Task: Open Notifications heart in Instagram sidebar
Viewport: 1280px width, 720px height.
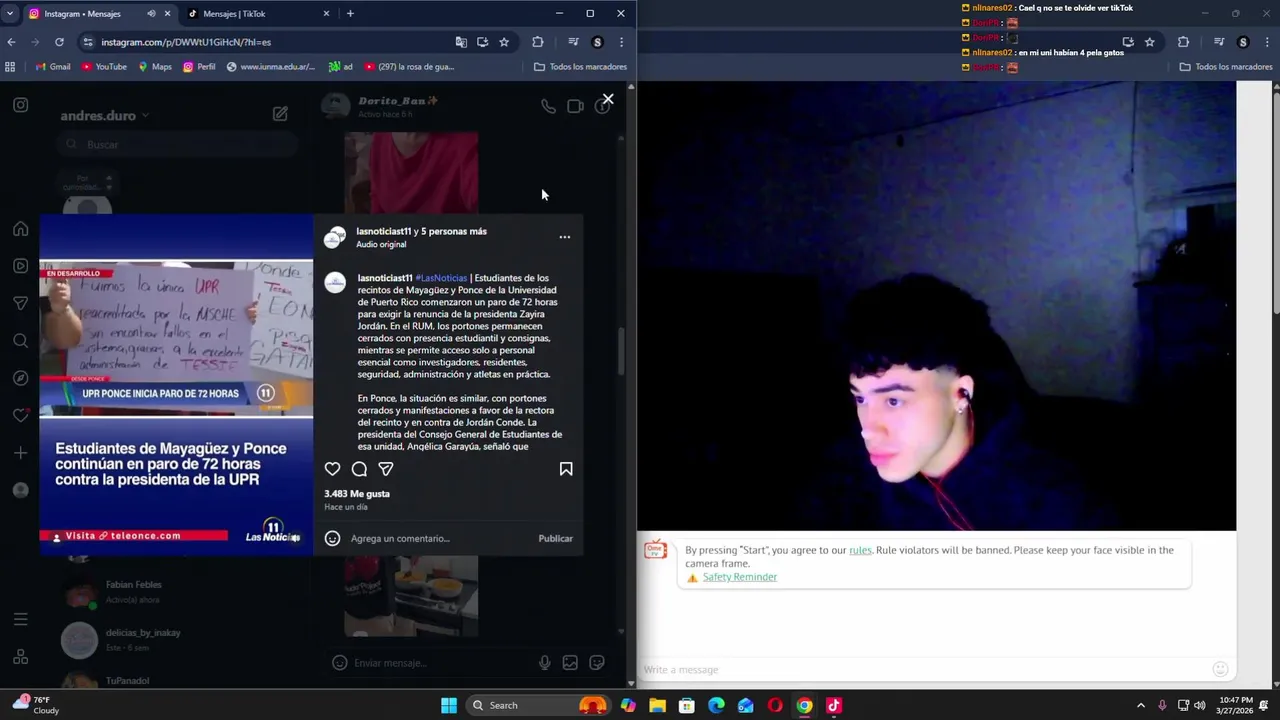Action: (x=20, y=415)
